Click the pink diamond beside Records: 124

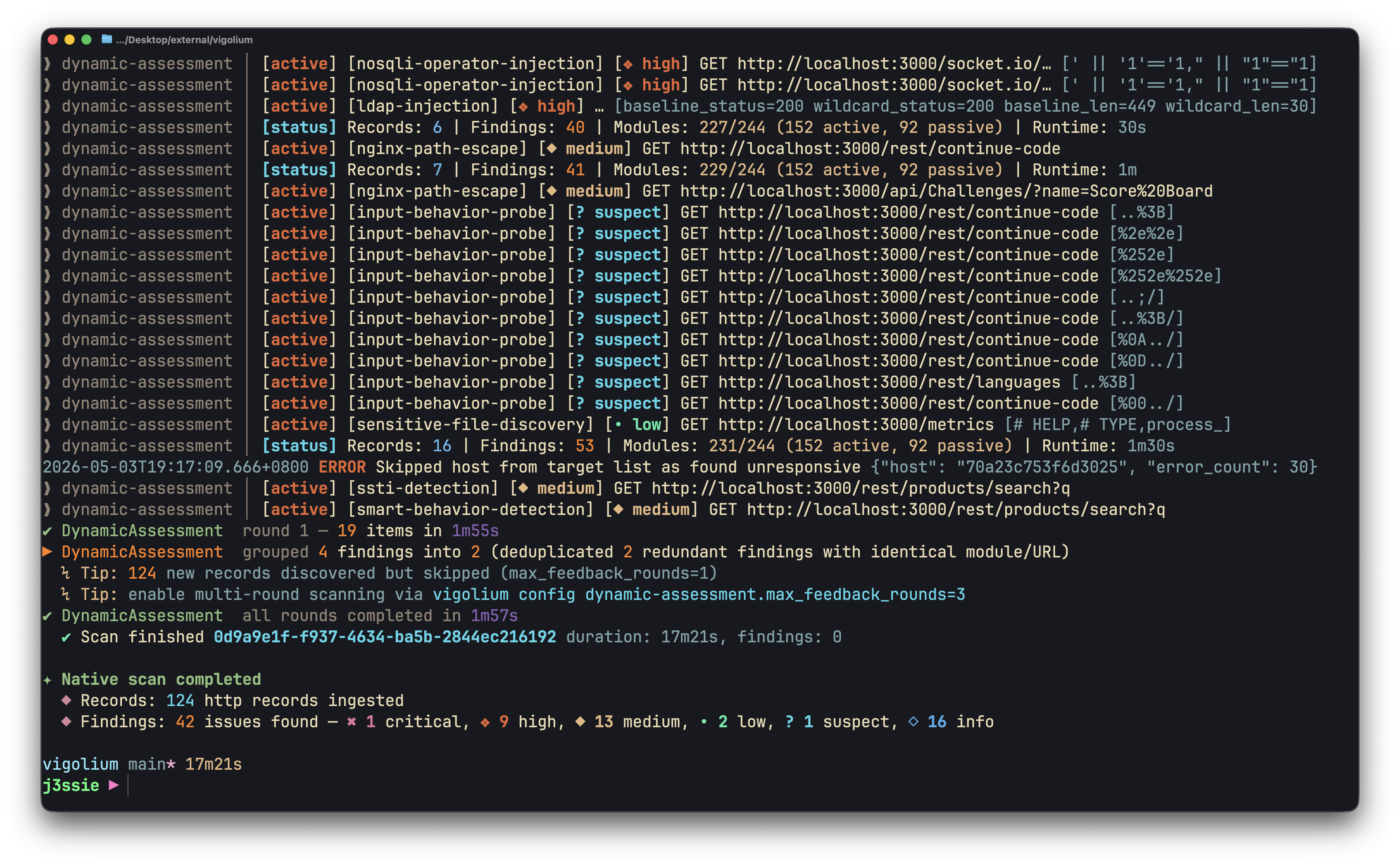click(66, 700)
